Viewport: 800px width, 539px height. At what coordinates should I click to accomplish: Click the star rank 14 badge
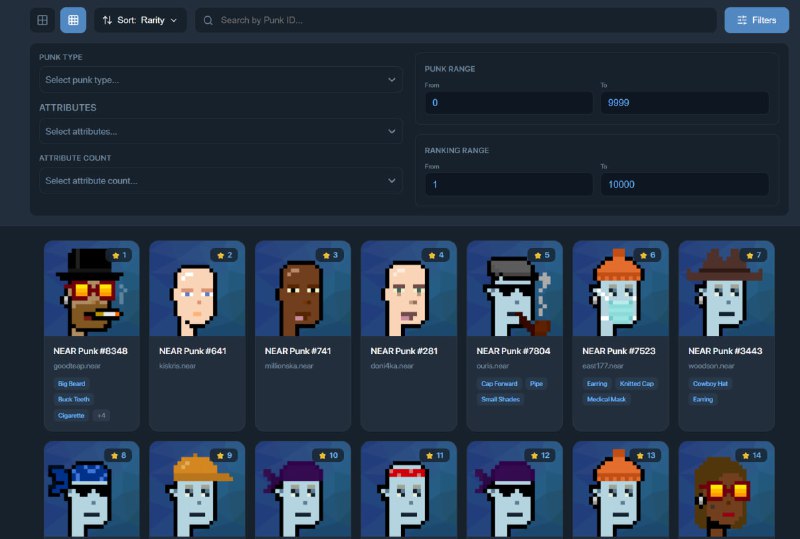point(752,455)
